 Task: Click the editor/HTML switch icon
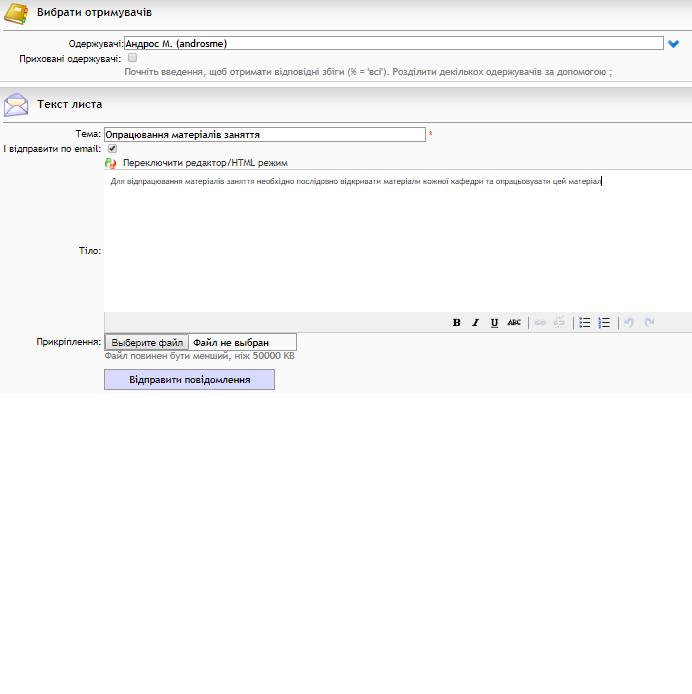click(x=110, y=163)
